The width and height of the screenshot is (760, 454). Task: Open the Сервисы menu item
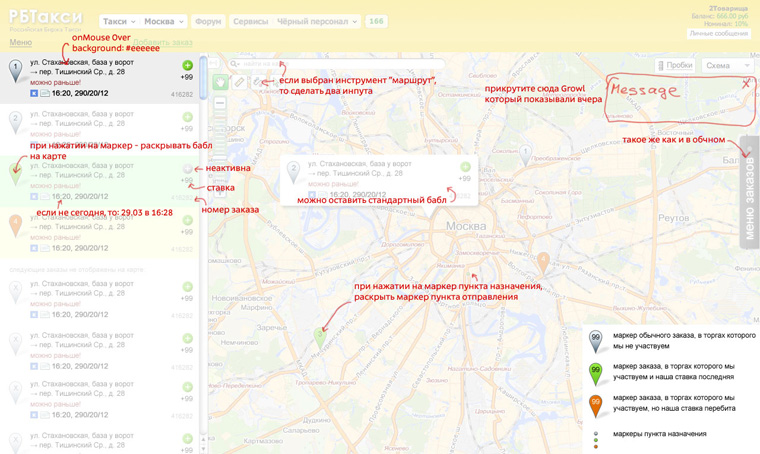pyautogui.click(x=250, y=21)
